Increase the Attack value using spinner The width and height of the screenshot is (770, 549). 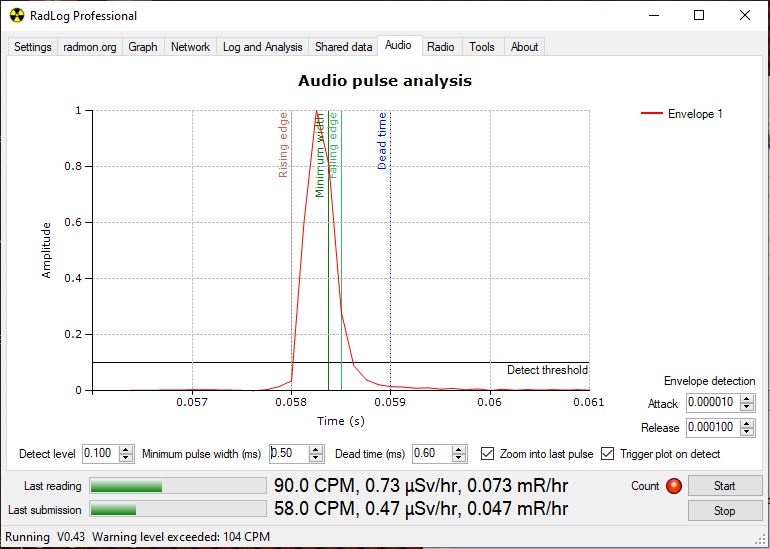[748, 400]
